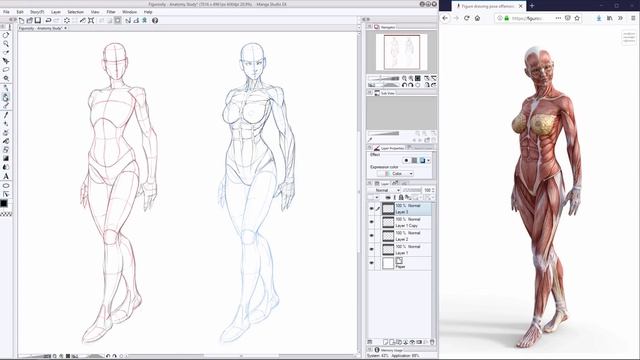Open Help question mark icon in the command bar
640x360 pixels.
click(x=155, y=20)
